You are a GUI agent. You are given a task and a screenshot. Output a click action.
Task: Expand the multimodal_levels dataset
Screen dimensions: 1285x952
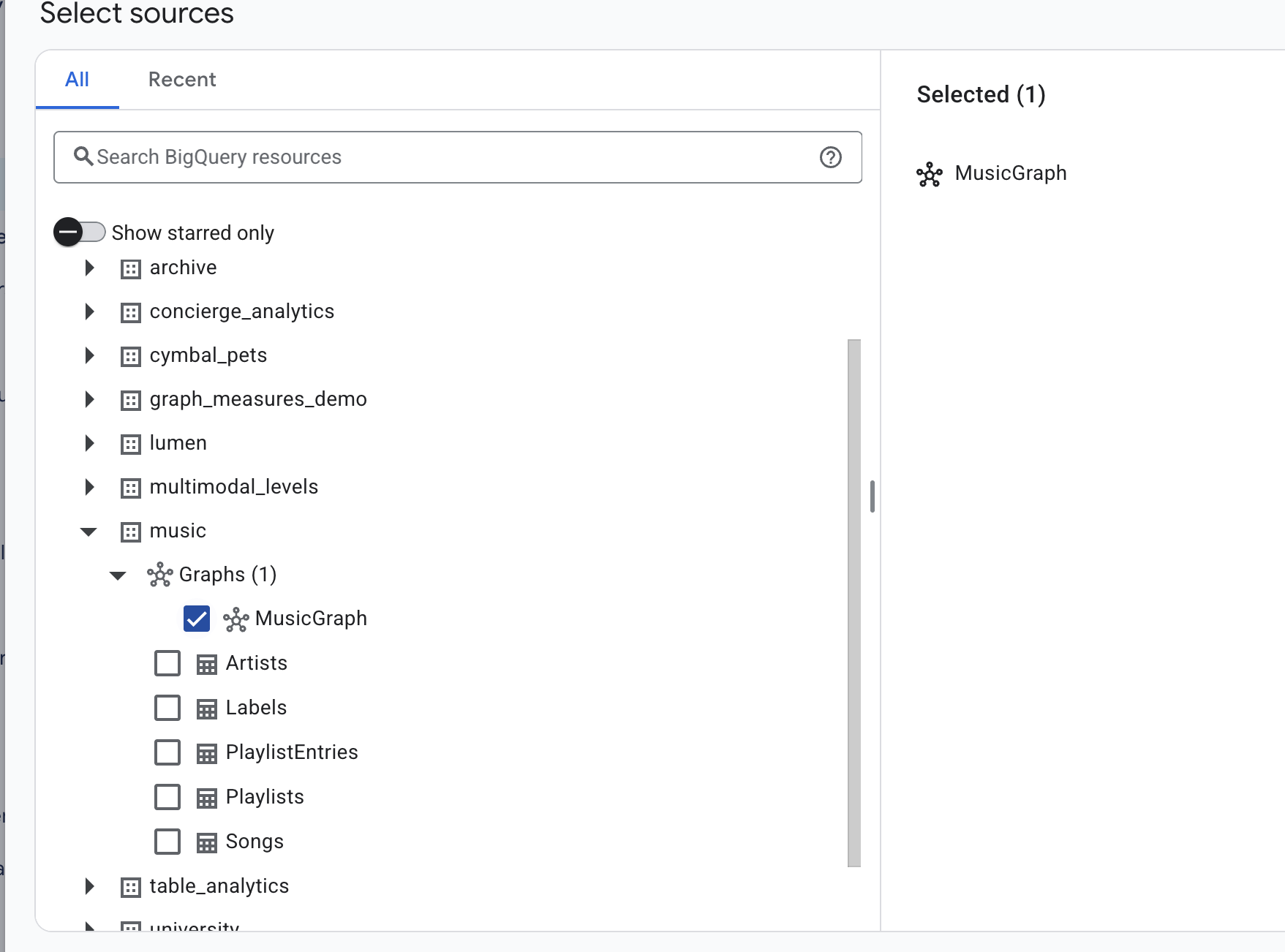pos(89,487)
